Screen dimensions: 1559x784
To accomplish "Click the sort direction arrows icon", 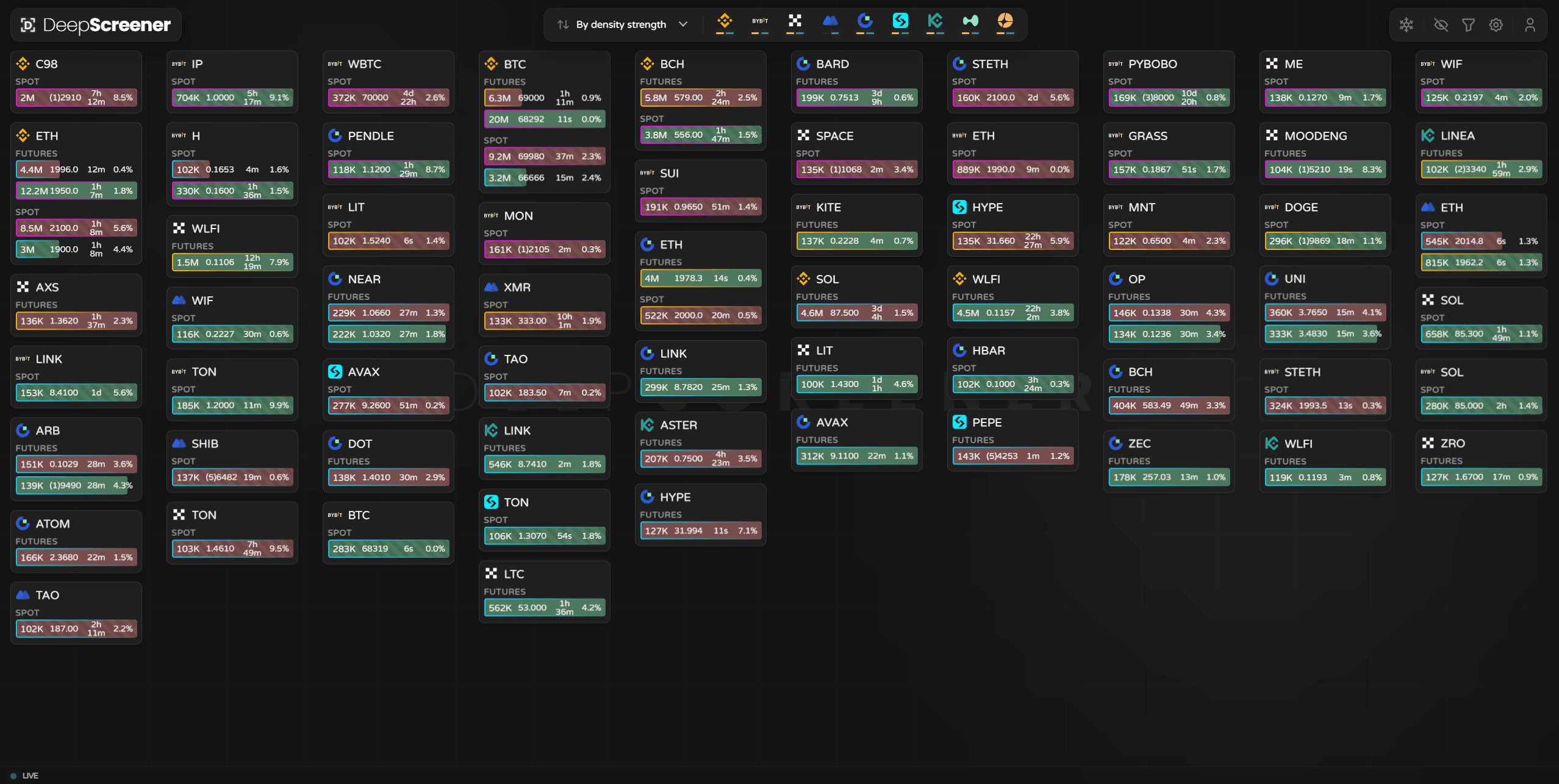I will pyautogui.click(x=564, y=24).
